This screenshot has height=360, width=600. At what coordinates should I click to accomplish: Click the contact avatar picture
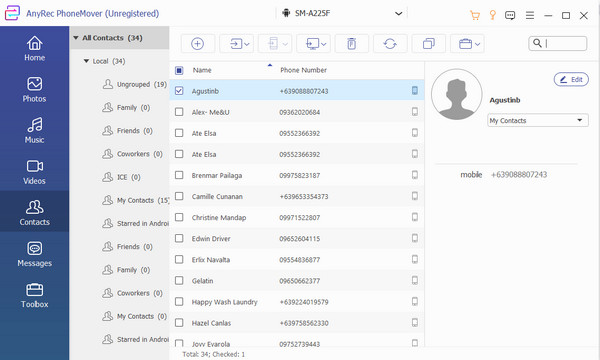point(457,94)
